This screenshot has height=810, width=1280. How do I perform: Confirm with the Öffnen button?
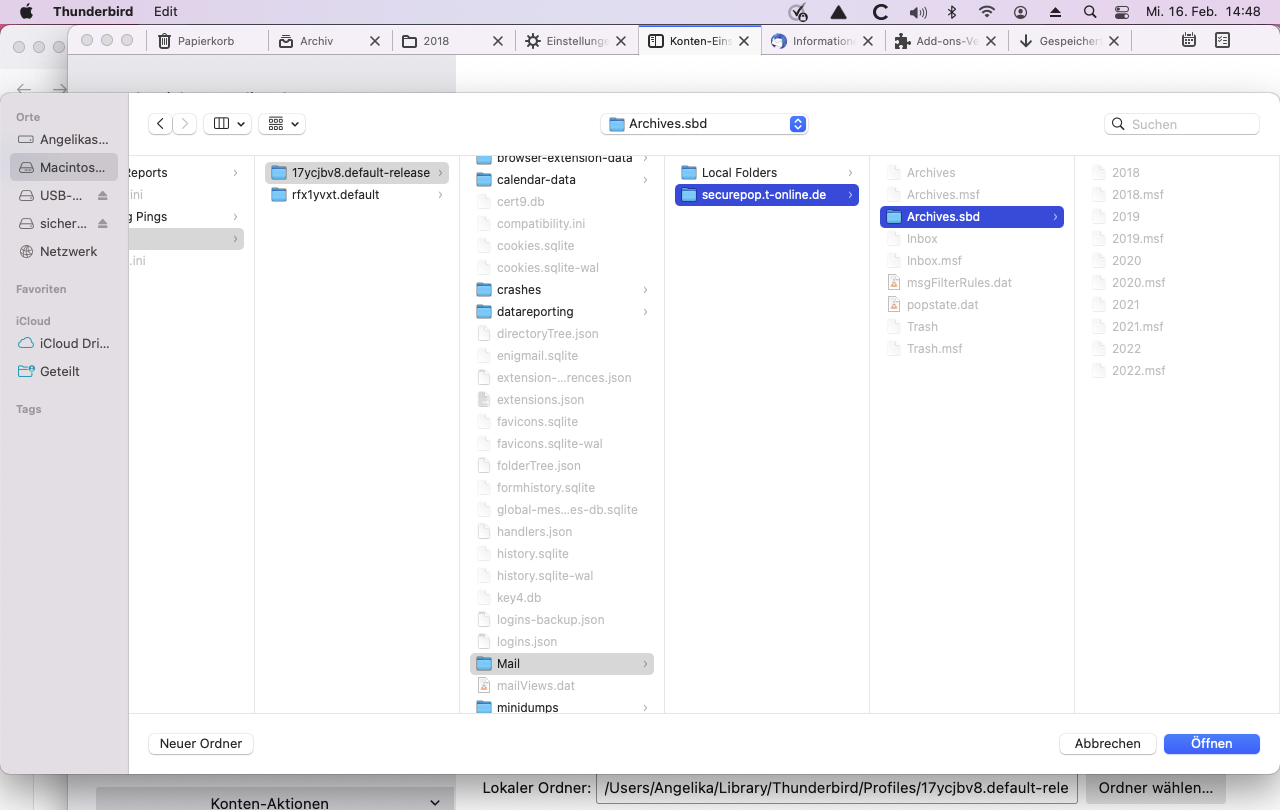coord(1212,743)
